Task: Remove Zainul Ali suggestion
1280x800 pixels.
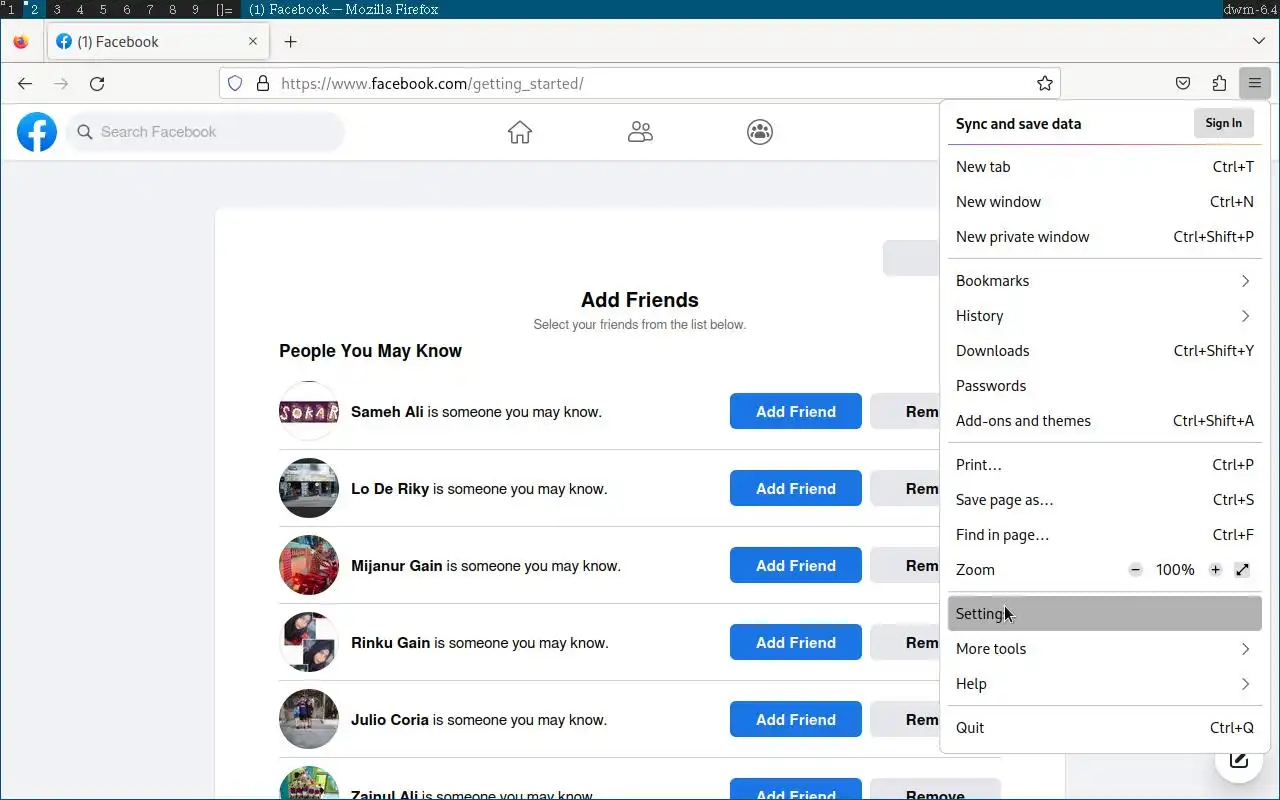Action: 935,790
